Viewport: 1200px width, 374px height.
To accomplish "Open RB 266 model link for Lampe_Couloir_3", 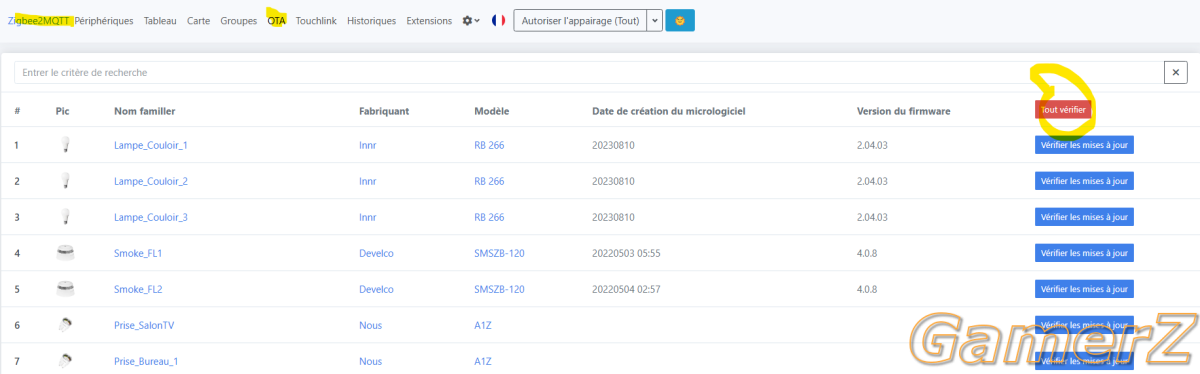I will coord(489,217).
